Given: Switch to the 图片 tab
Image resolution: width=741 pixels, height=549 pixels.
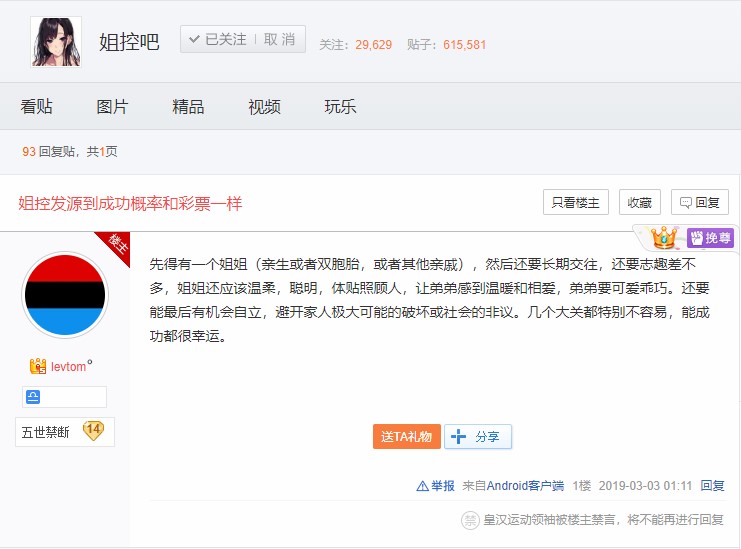Looking at the screenshot, I should (112, 107).
